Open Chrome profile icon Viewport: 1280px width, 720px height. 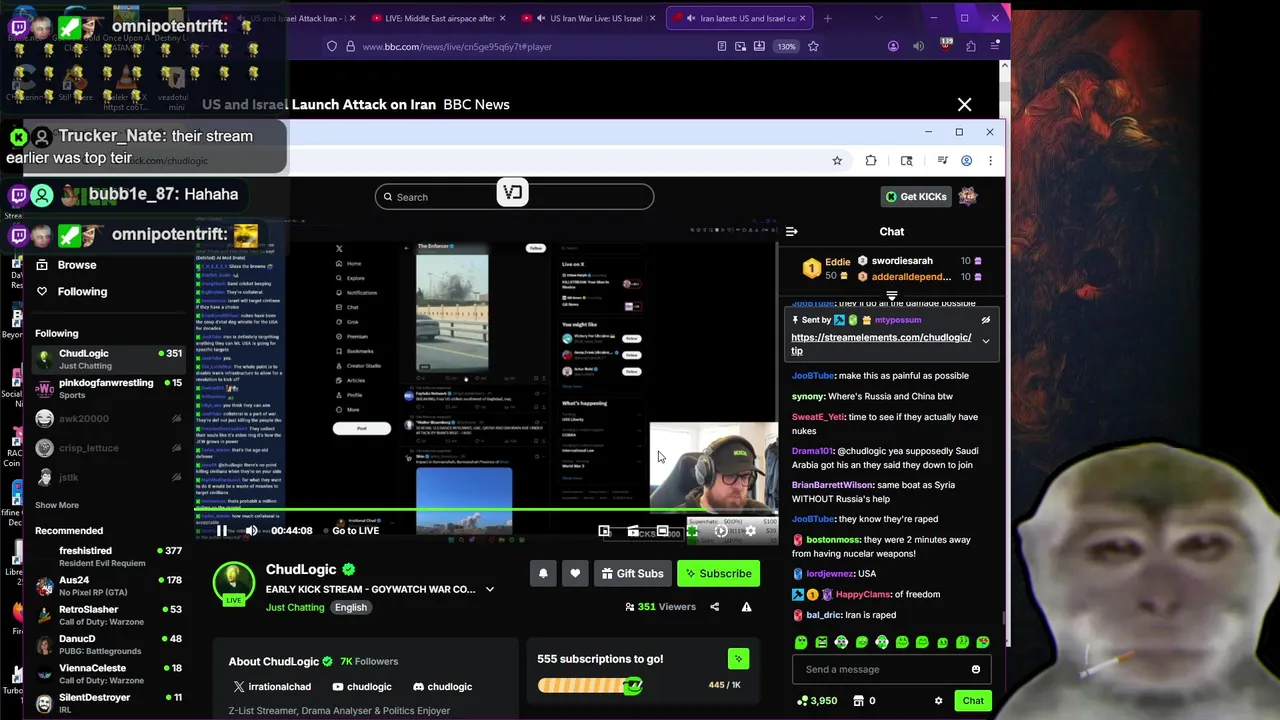tap(966, 161)
